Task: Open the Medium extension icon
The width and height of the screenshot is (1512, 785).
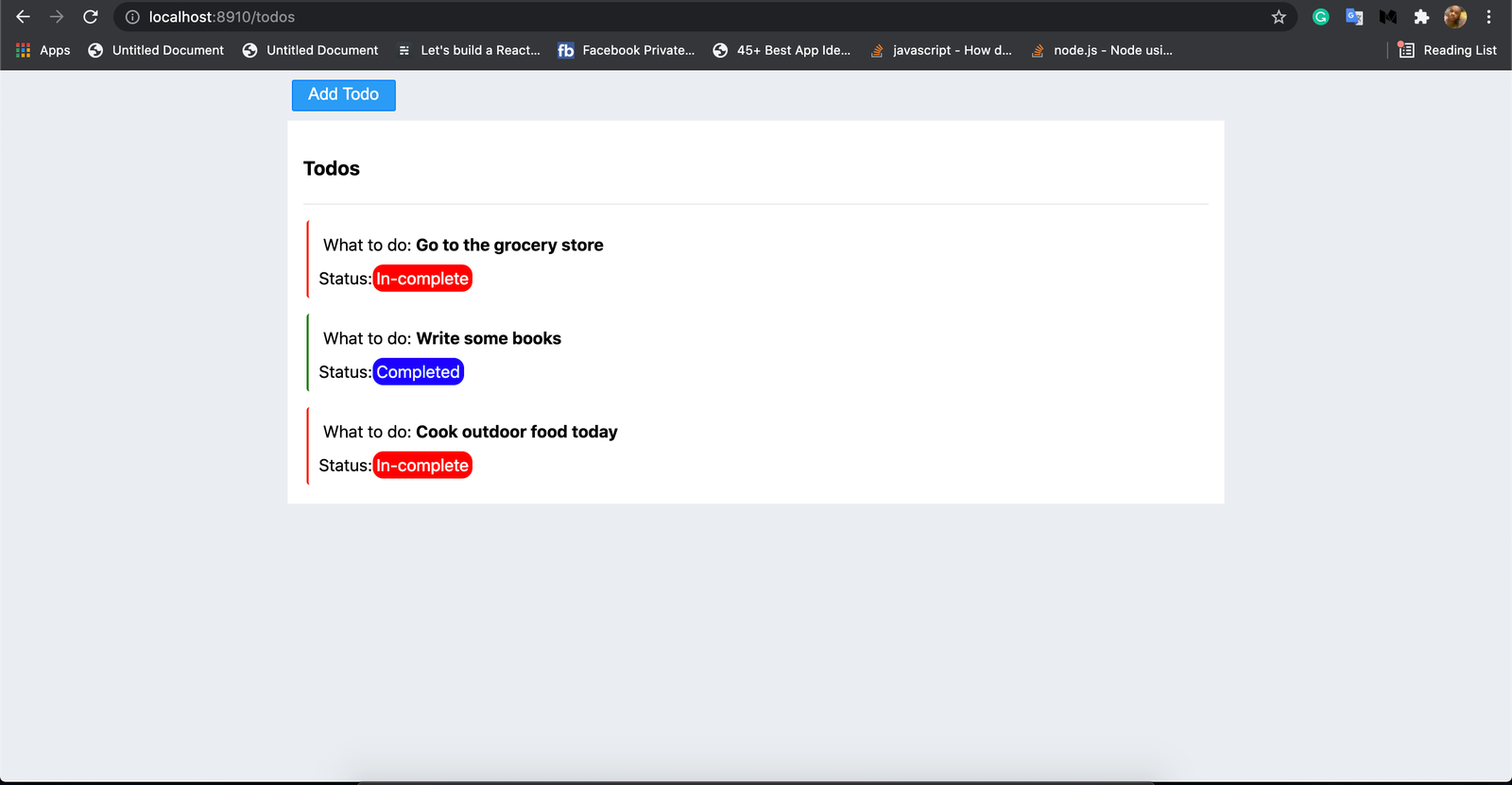Action: coord(1388,17)
